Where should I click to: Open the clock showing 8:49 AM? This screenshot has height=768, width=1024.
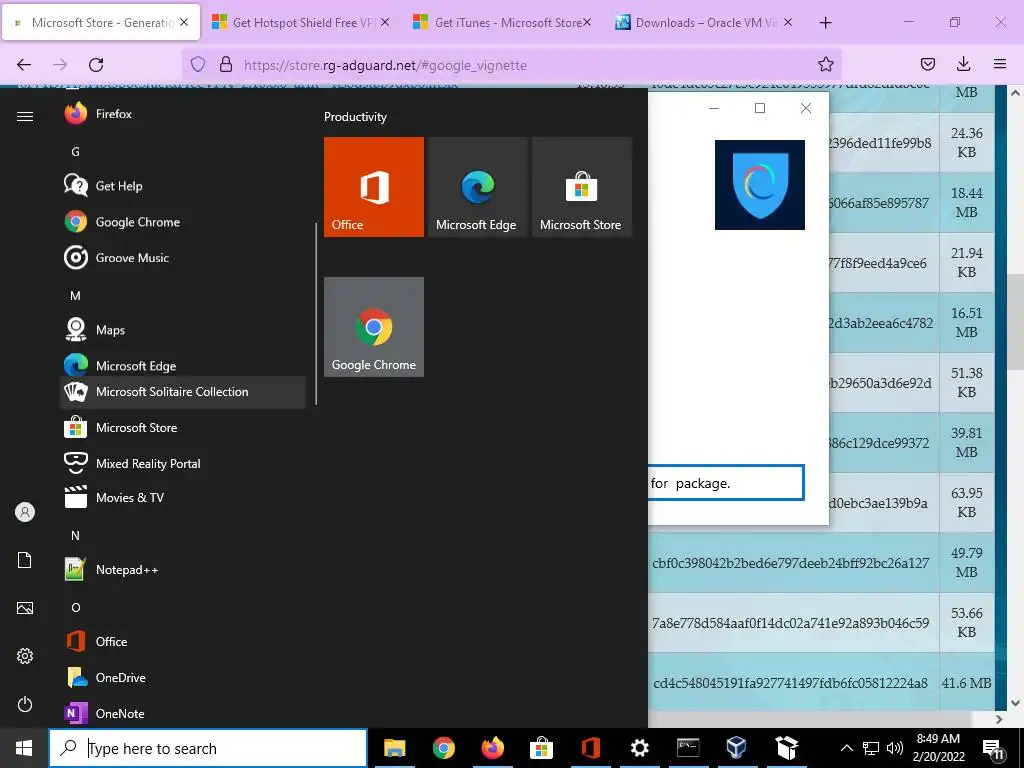coord(938,748)
